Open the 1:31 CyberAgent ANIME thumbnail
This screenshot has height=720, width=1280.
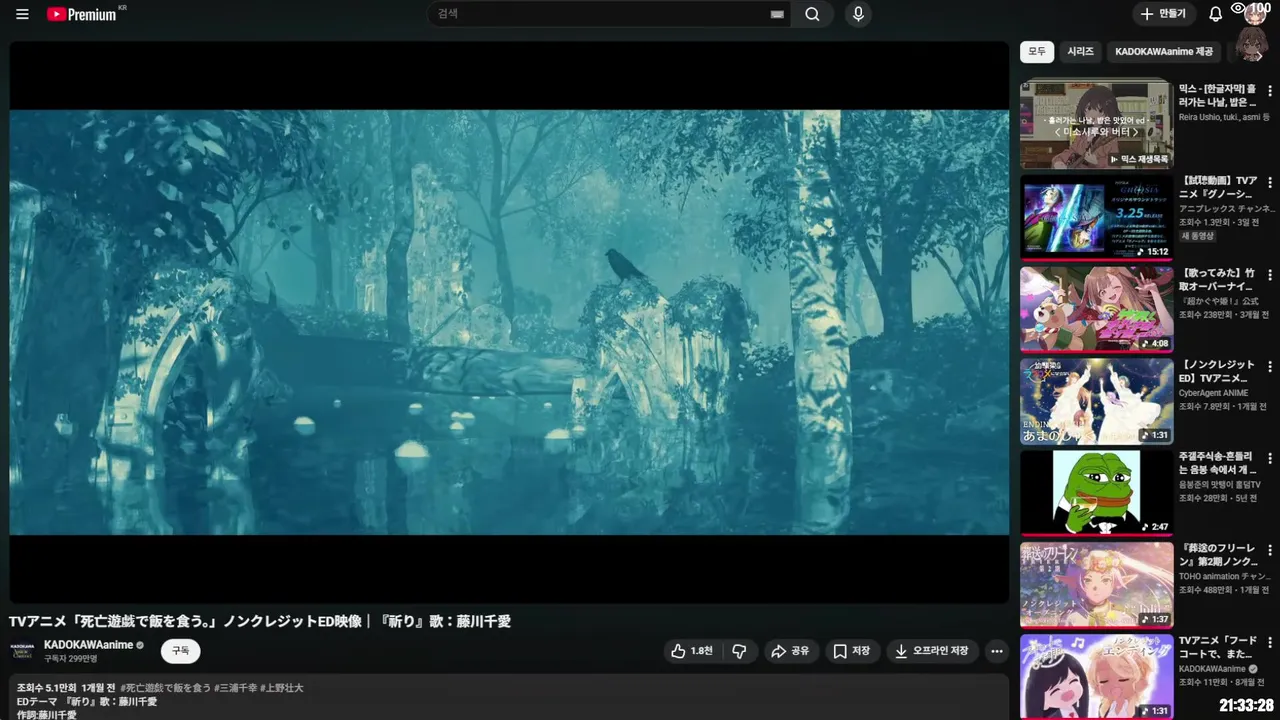click(1096, 400)
